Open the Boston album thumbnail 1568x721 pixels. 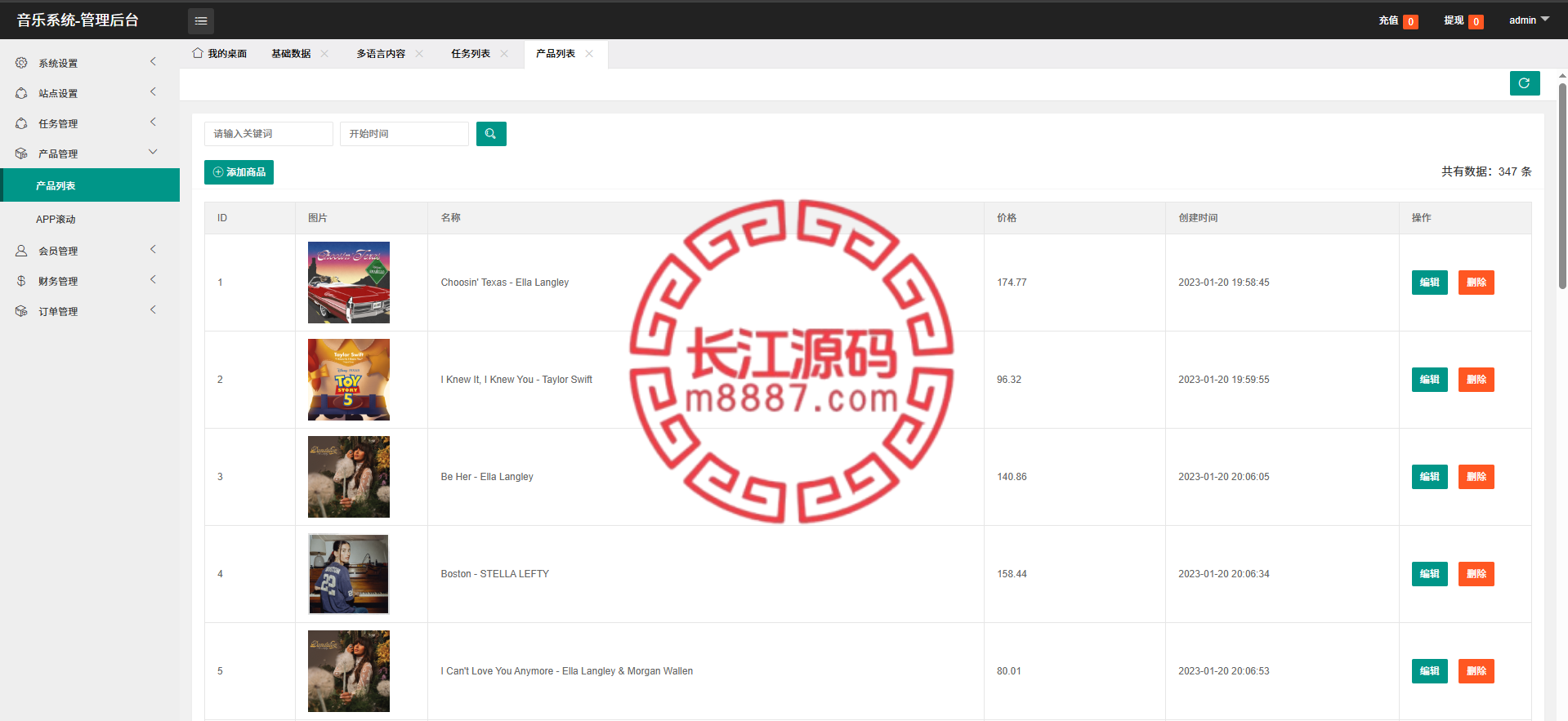pyautogui.click(x=349, y=574)
